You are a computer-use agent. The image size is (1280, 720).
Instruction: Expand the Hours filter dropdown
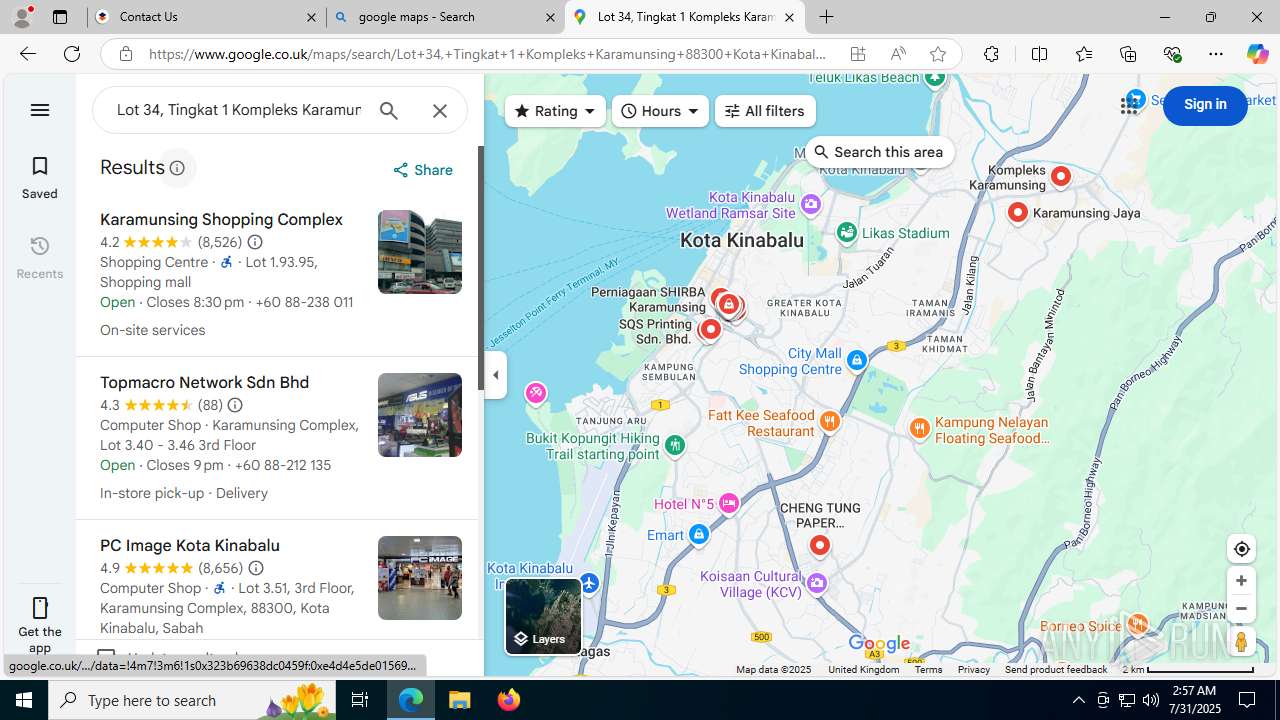(x=660, y=111)
